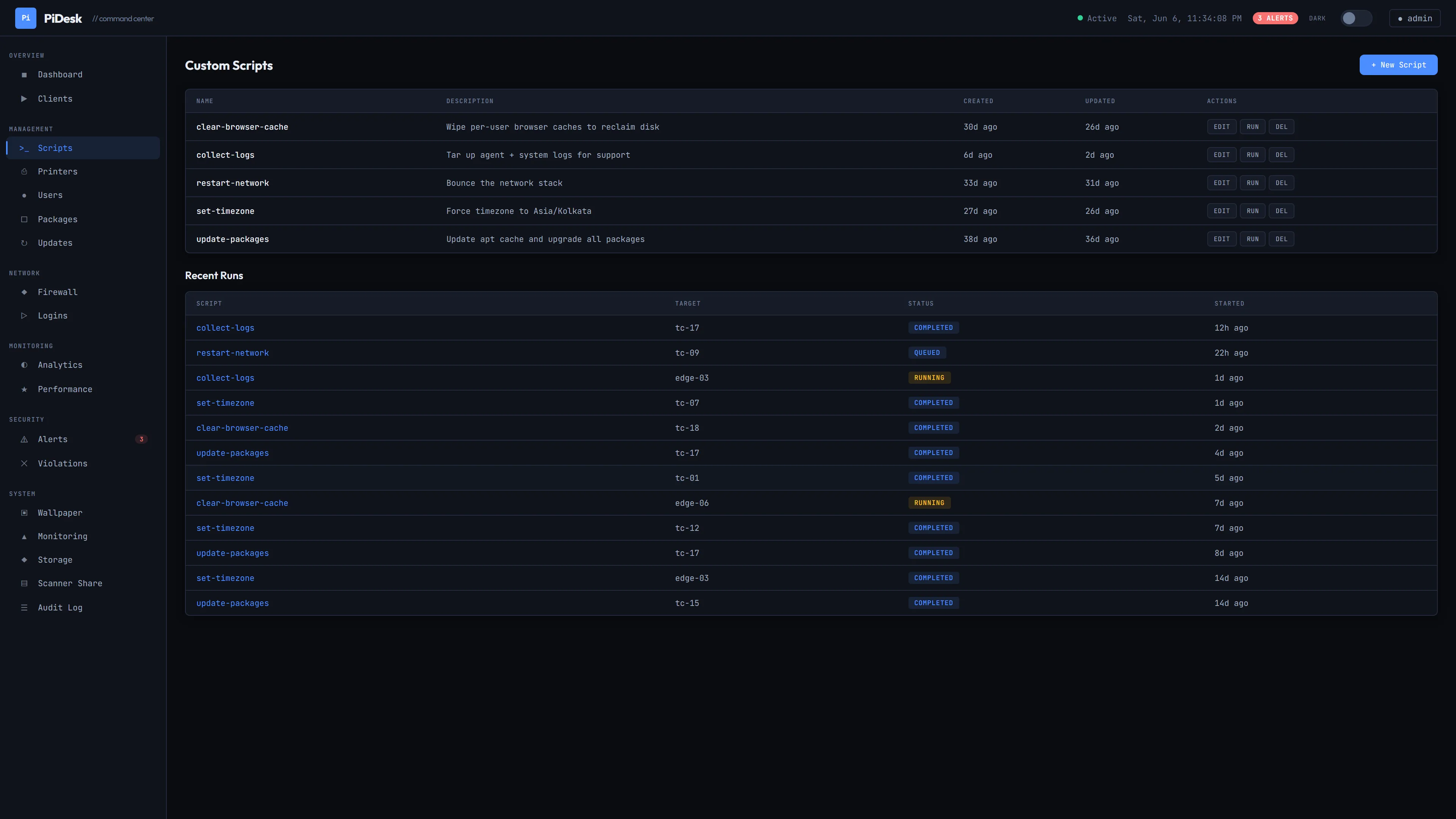Click the Violations X icon

coord(24,463)
